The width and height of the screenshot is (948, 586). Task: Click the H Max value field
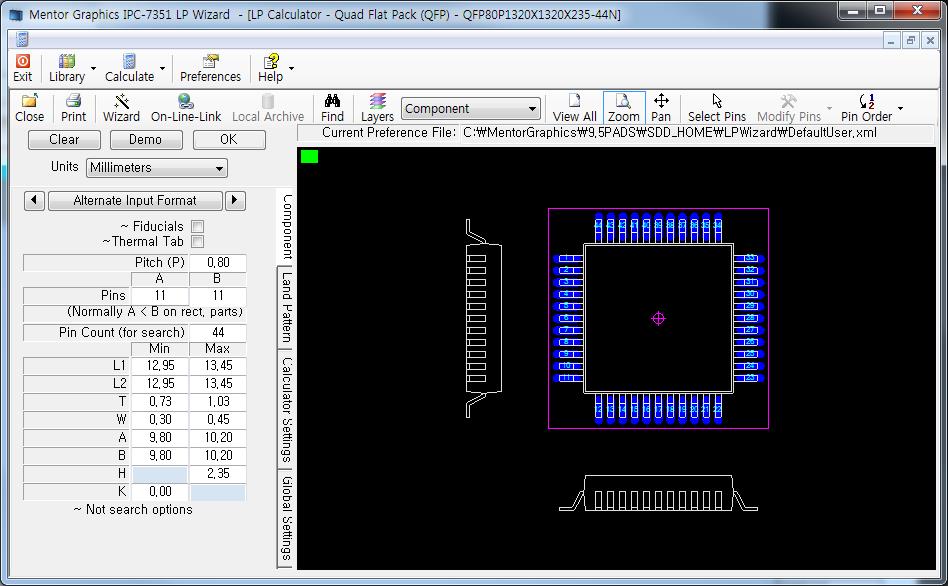coord(218,474)
